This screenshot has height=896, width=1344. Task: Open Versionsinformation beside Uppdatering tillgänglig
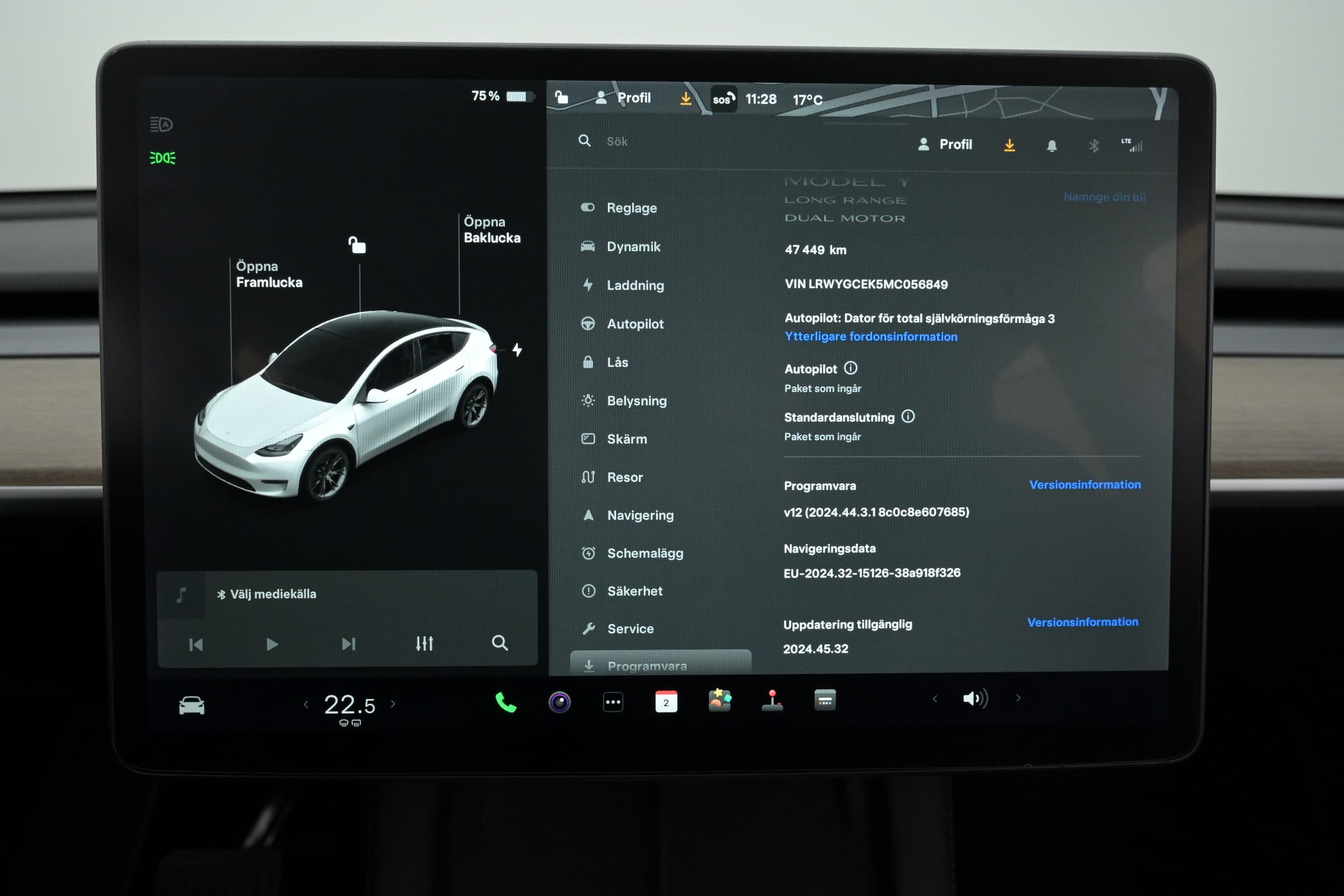tap(1083, 622)
